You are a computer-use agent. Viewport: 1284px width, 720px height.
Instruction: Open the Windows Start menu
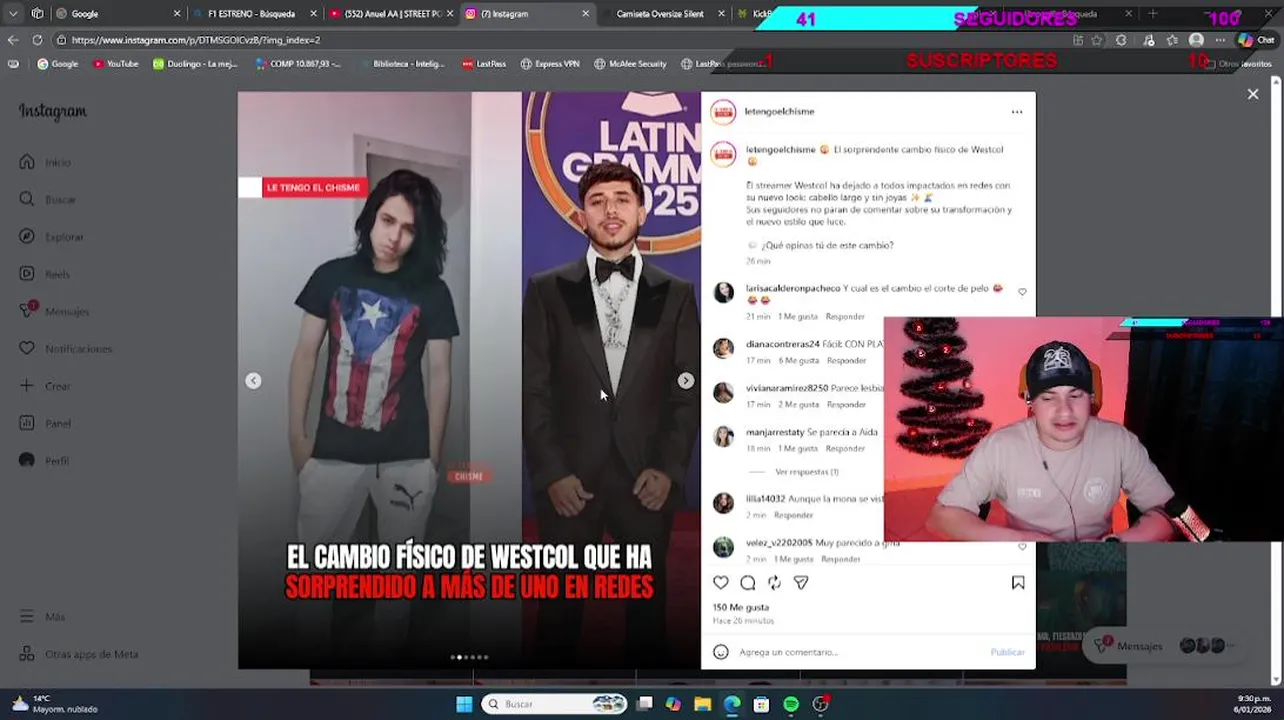[x=464, y=704]
